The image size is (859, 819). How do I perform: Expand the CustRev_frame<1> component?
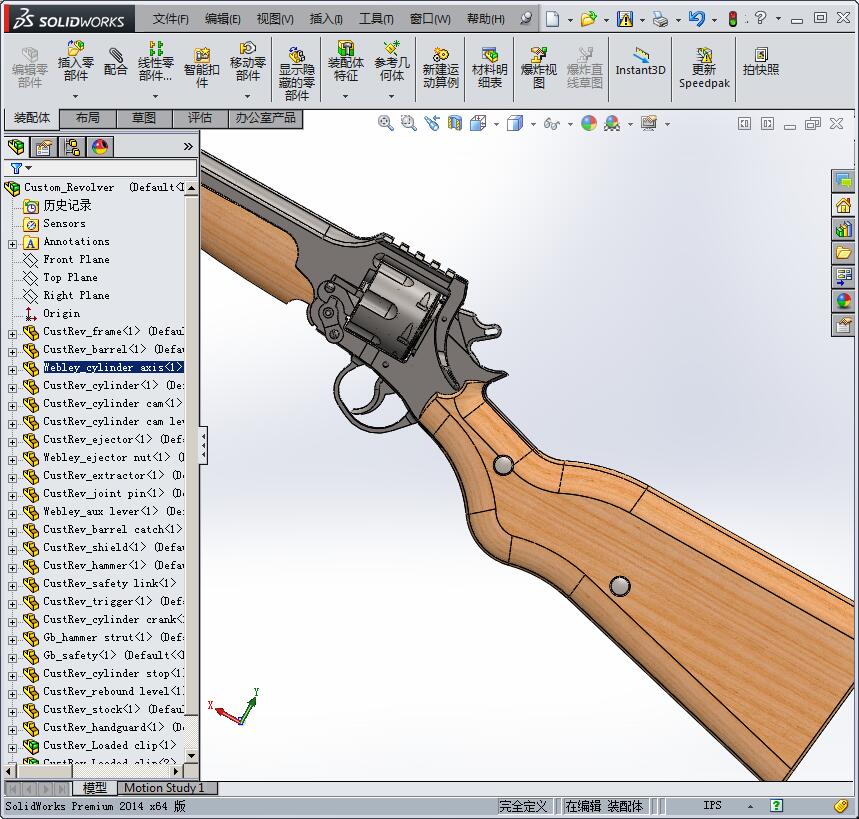click(x=12, y=333)
